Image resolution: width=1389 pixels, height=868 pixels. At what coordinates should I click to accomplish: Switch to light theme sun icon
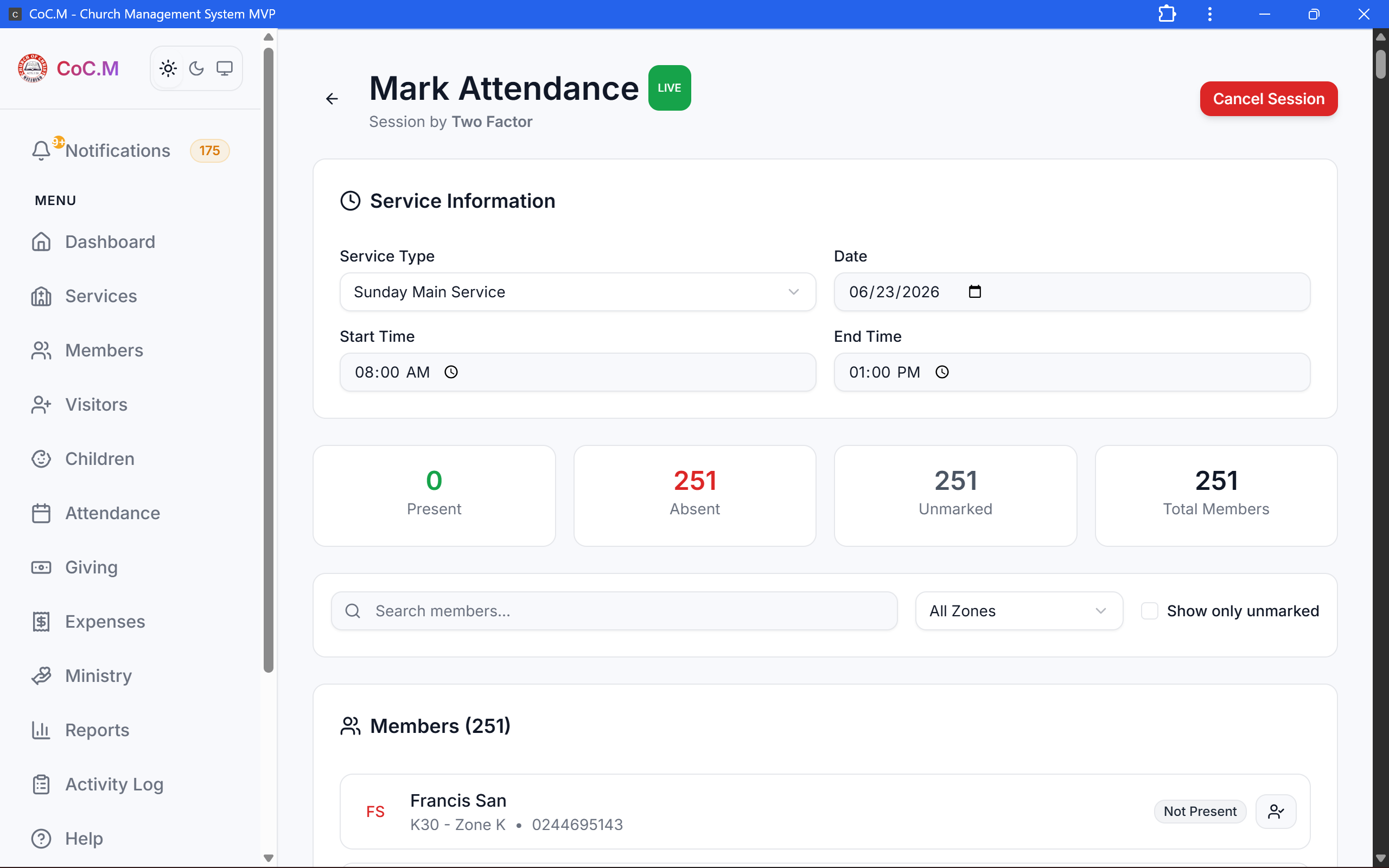(x=168, y=69)
